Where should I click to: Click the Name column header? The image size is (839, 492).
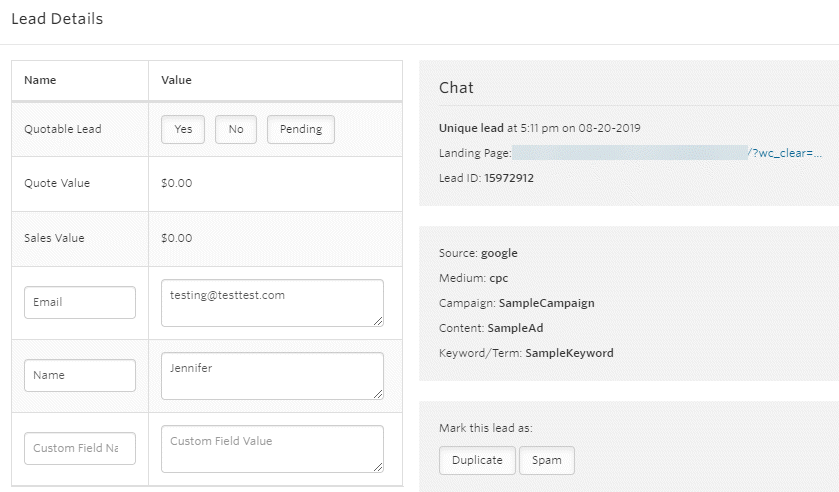tap(40, 80)
